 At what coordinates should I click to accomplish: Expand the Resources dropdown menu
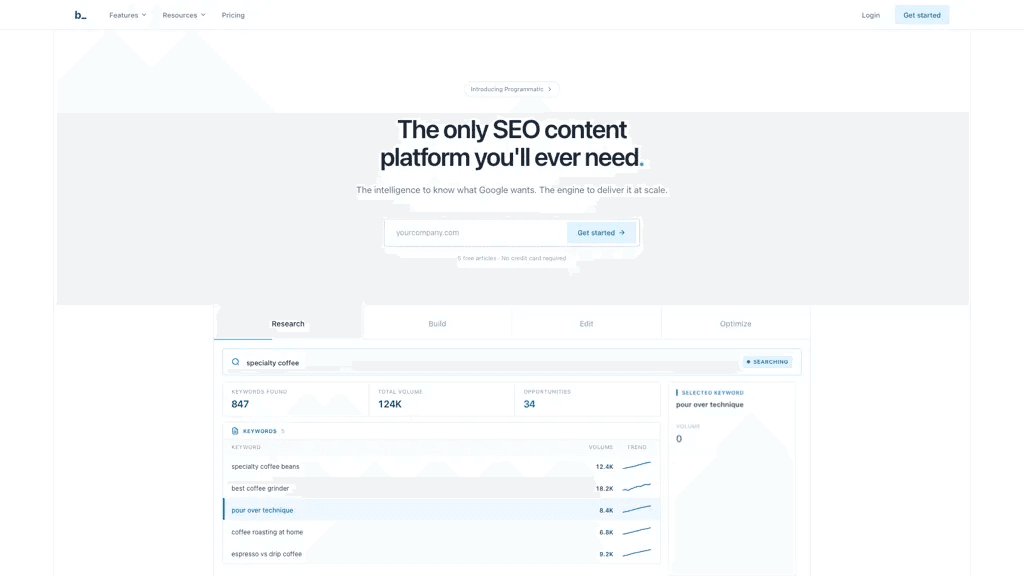click(184, 15)
